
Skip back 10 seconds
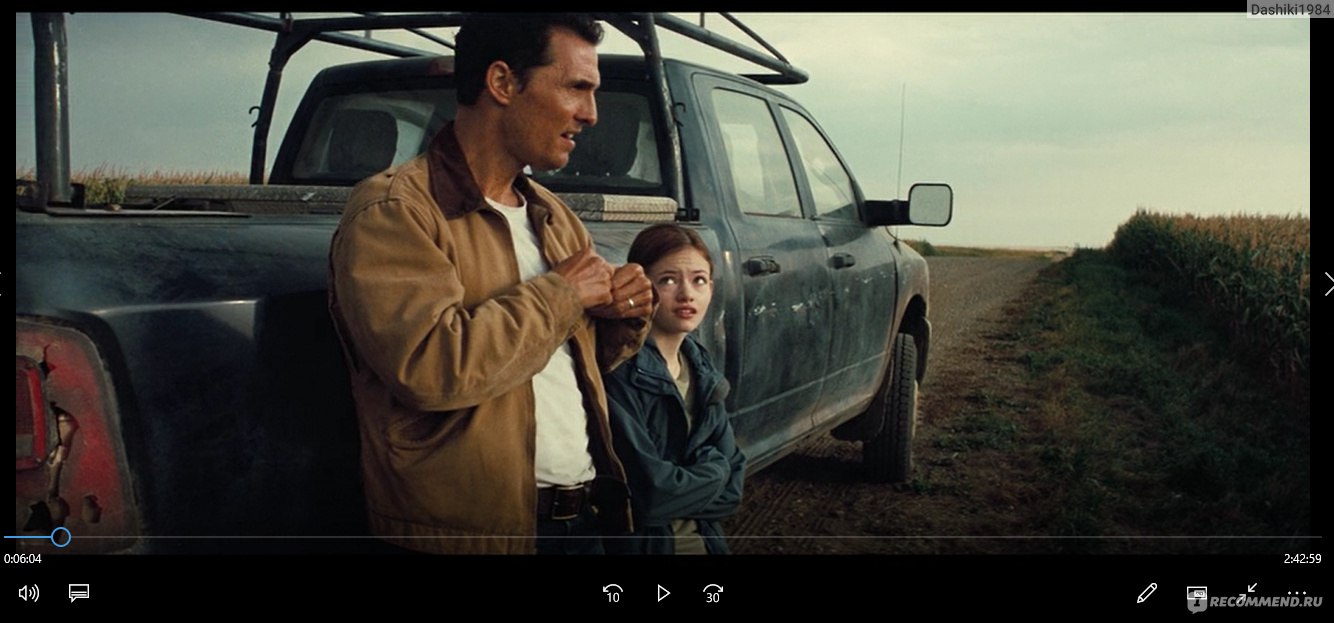(613, 593)
